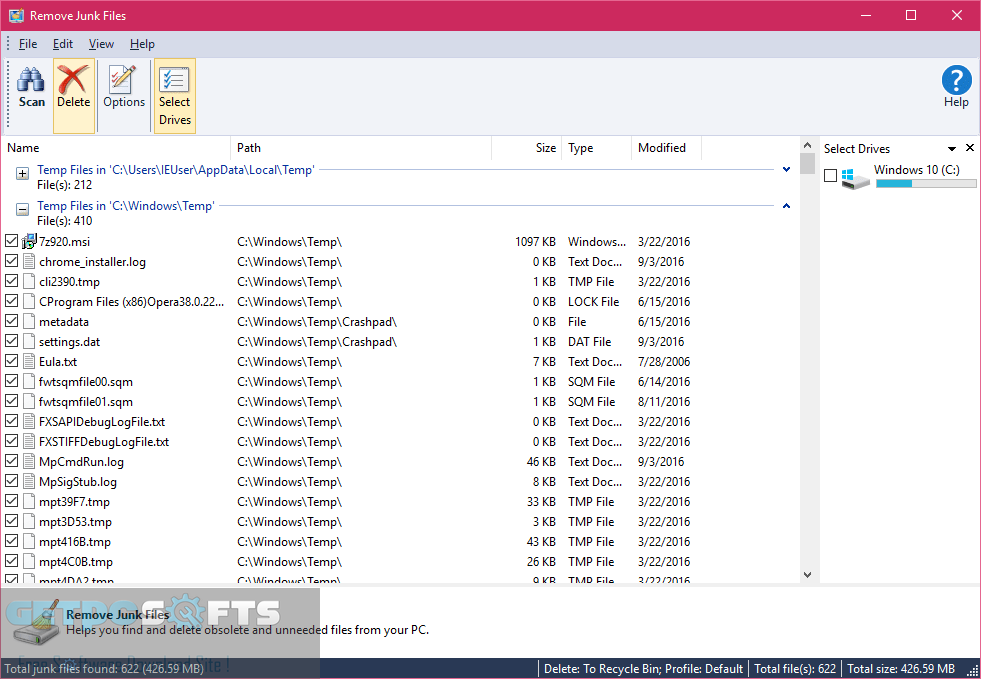Uncheck chrome_installer.log
Image resolution: width=981 pixels, height=679 pixels.
(x=11, y=260)
